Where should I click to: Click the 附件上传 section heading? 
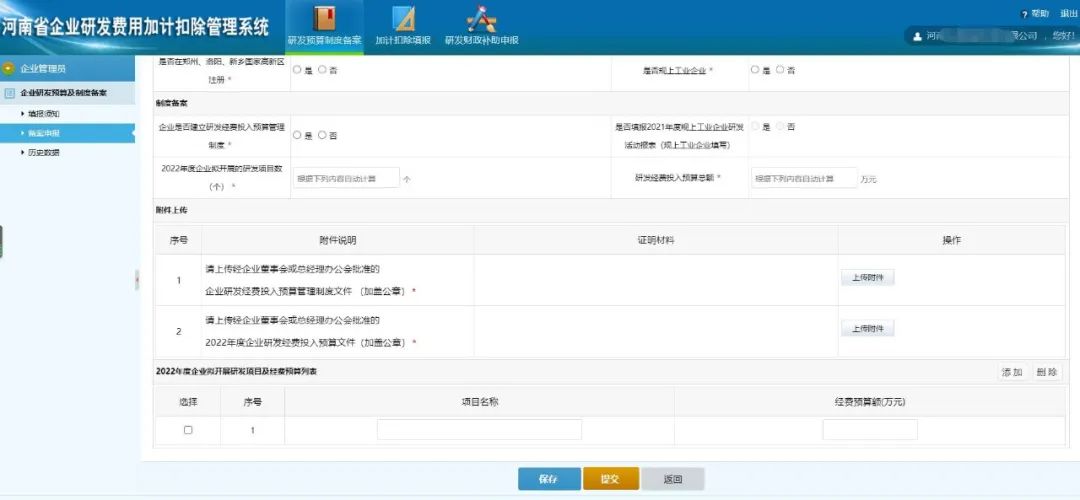tap(172, 209)
